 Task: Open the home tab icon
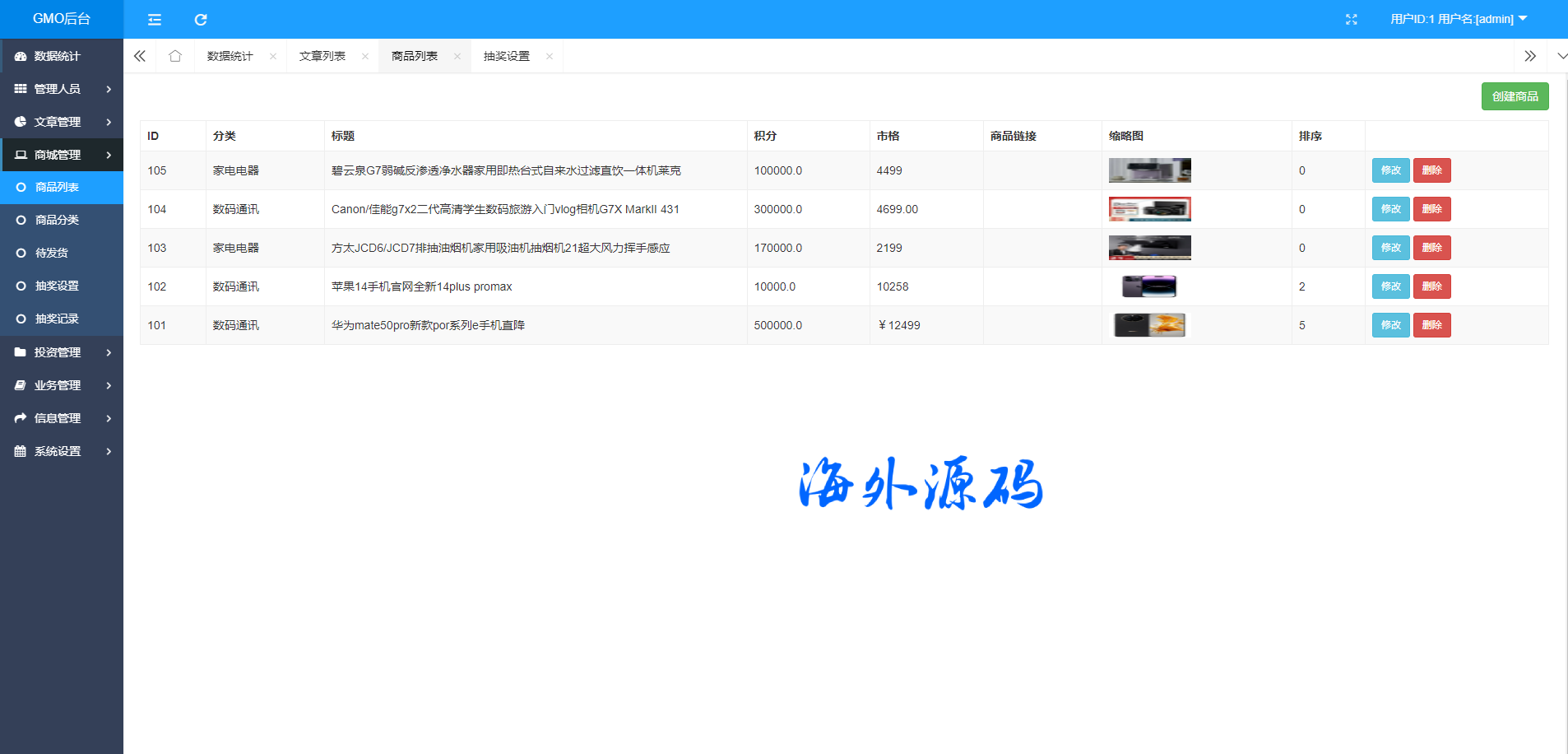coord(175,56)
